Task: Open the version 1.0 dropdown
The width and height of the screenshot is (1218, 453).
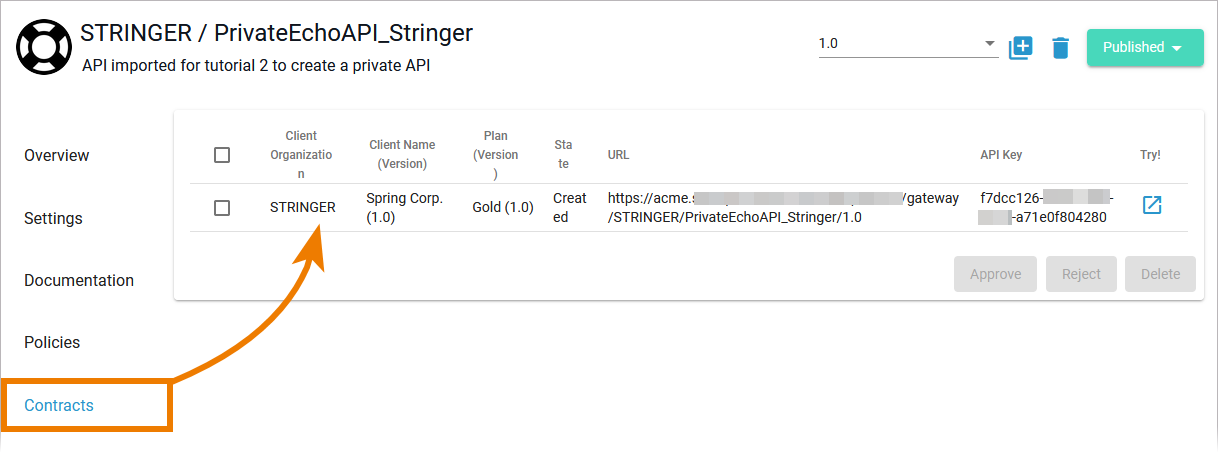Action: coord(908,44)
